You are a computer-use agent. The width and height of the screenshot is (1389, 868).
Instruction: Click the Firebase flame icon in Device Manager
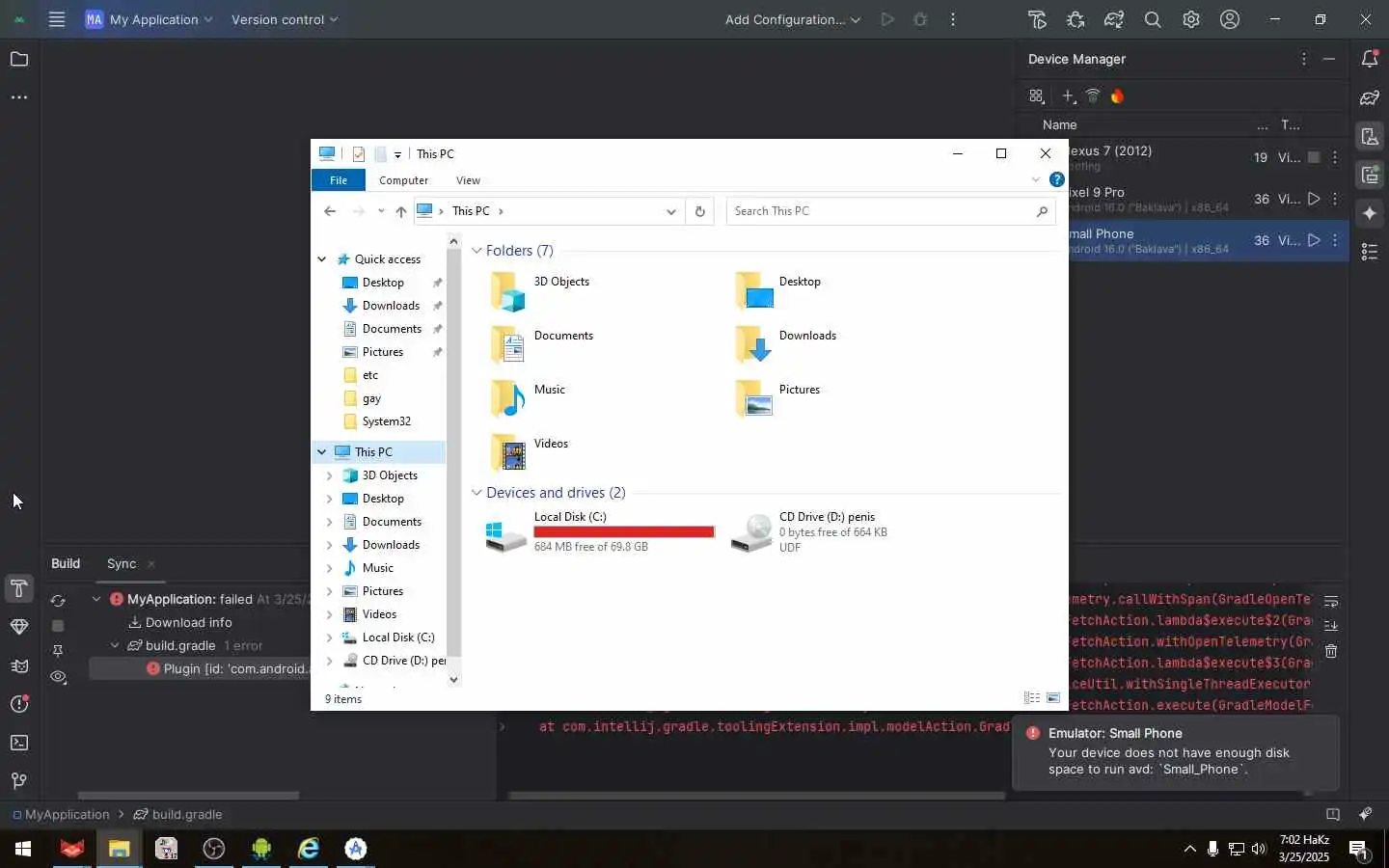[1117, 96]
